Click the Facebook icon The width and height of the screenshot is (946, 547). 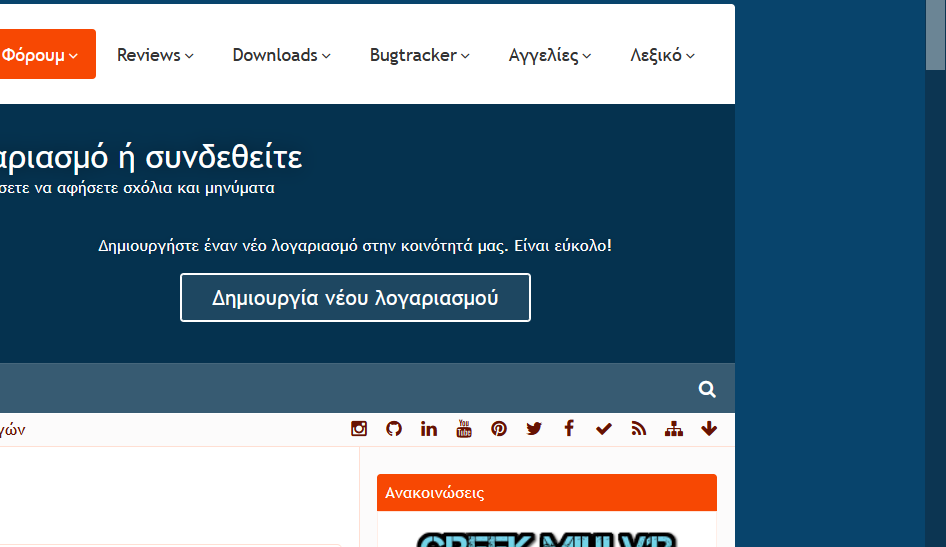(x=569, y=429)
